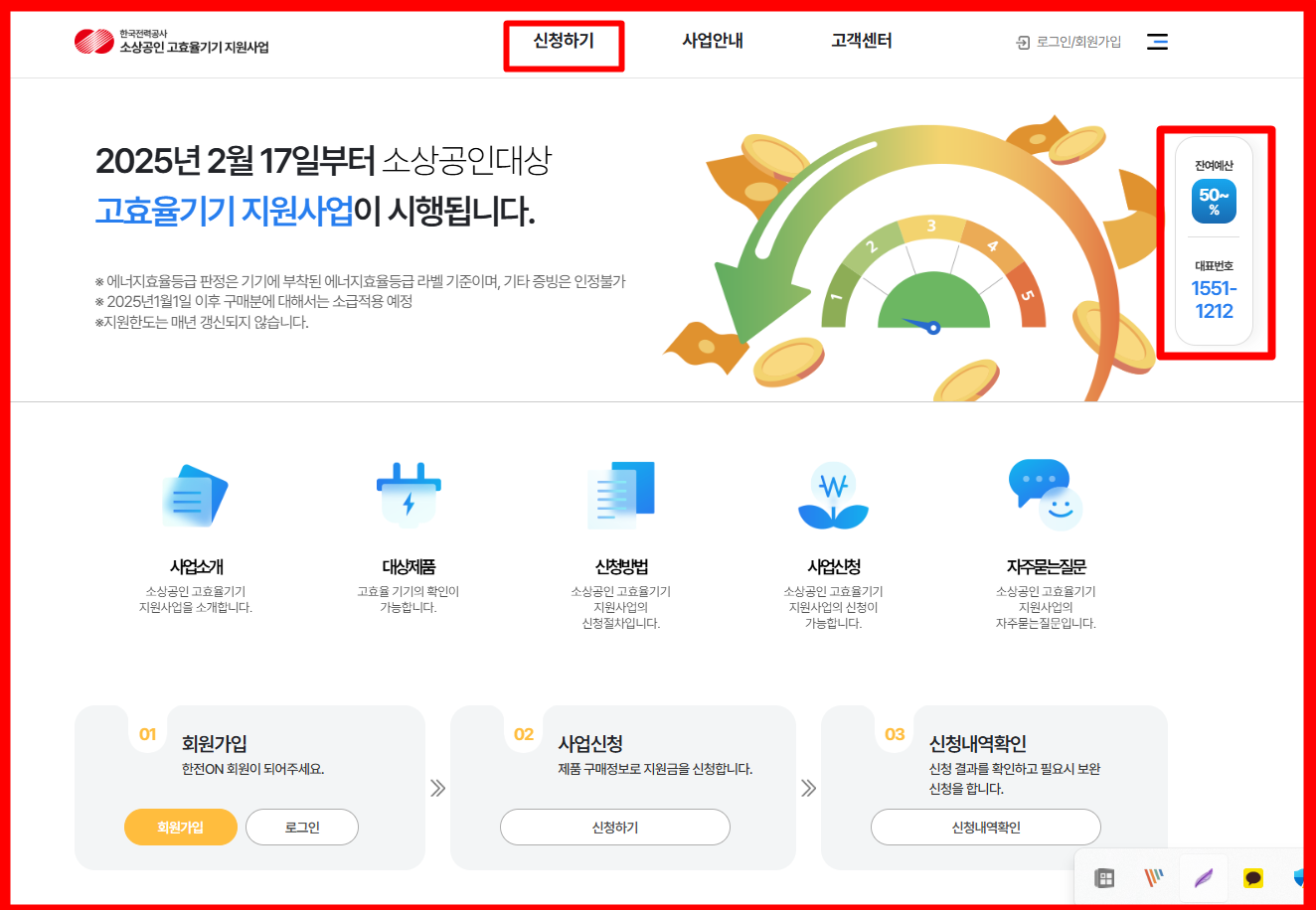Viewport: 1316px width, 910px height.
Task: Open the 자주묻는질문 chat bubble icon
Action: [x=1046, y=495]
